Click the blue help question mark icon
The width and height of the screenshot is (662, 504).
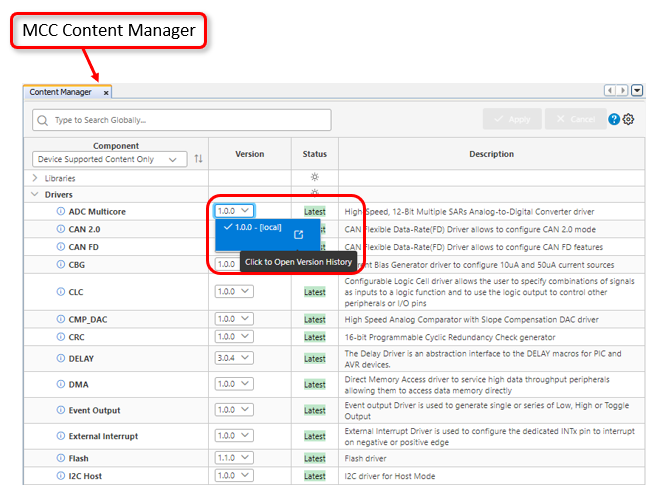(614, 119)
